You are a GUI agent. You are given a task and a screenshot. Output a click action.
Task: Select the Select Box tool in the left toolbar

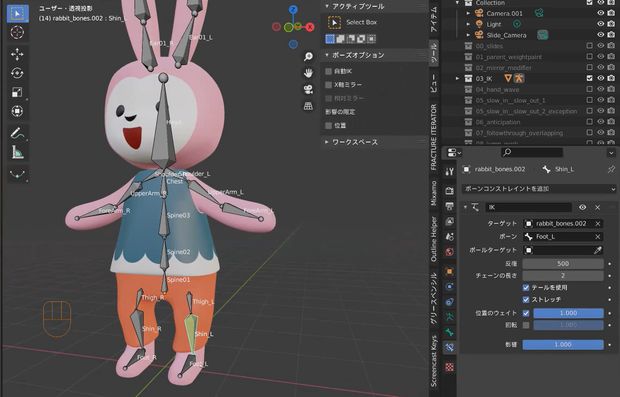point(17,13)
